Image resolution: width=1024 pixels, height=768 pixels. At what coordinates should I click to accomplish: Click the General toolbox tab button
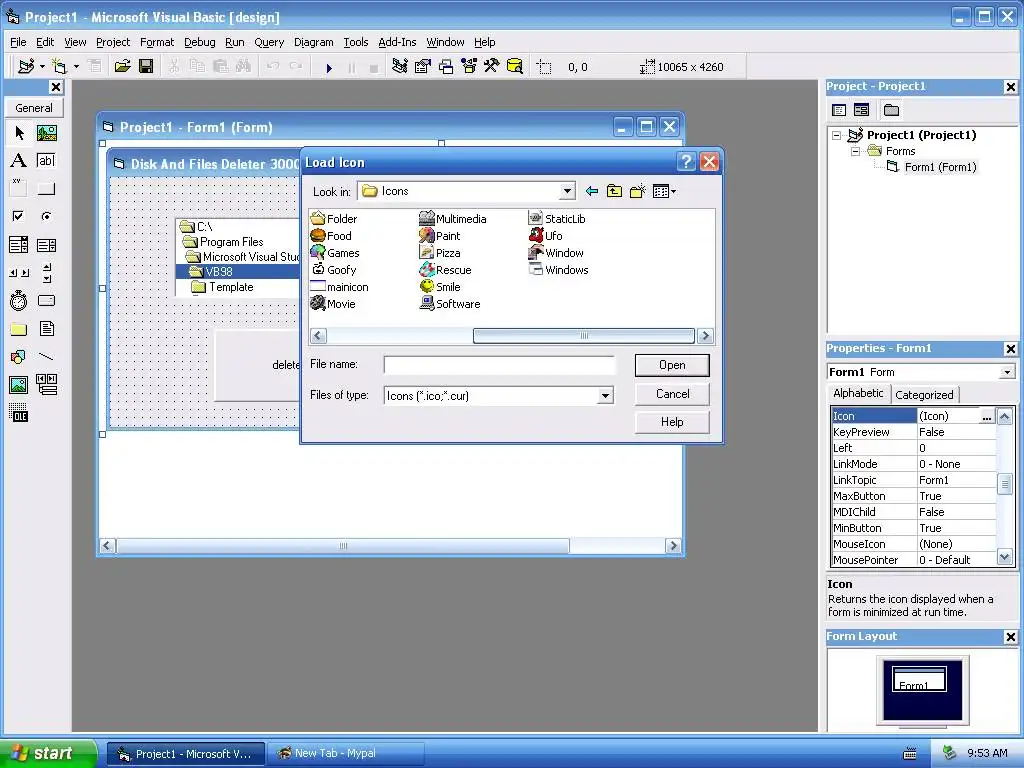34,108
